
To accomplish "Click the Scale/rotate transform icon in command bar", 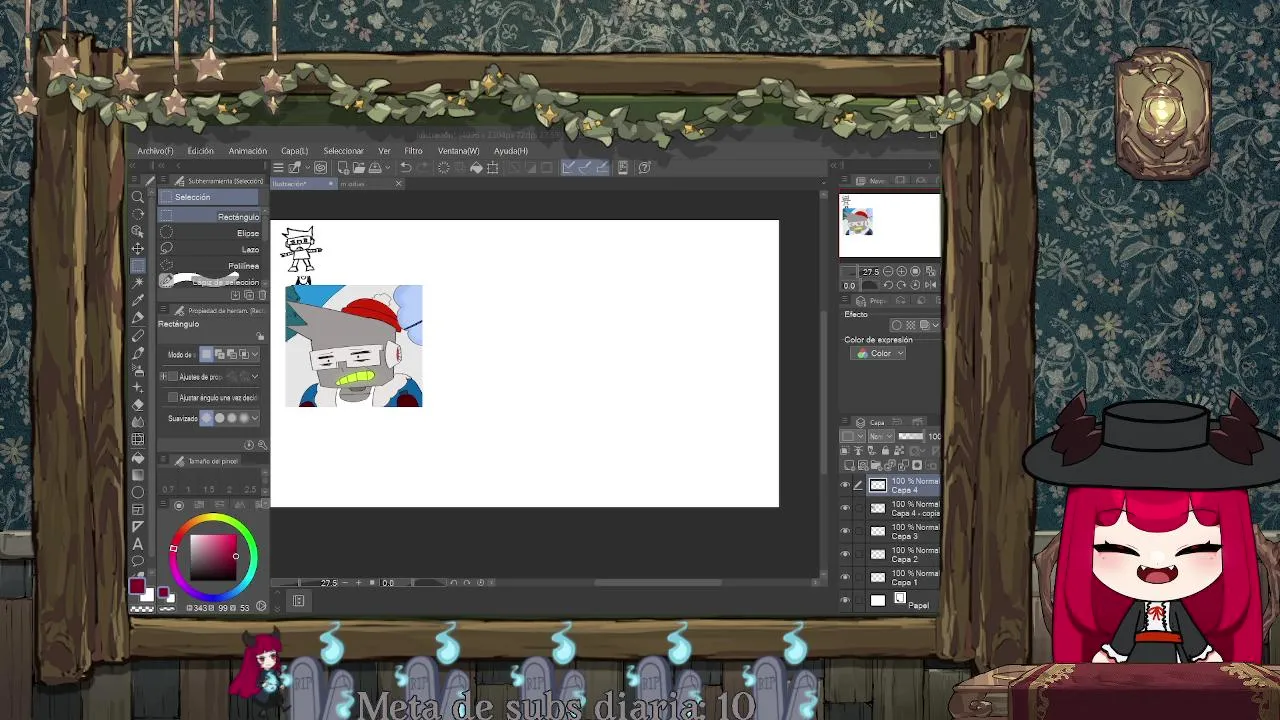I will 492,167.
